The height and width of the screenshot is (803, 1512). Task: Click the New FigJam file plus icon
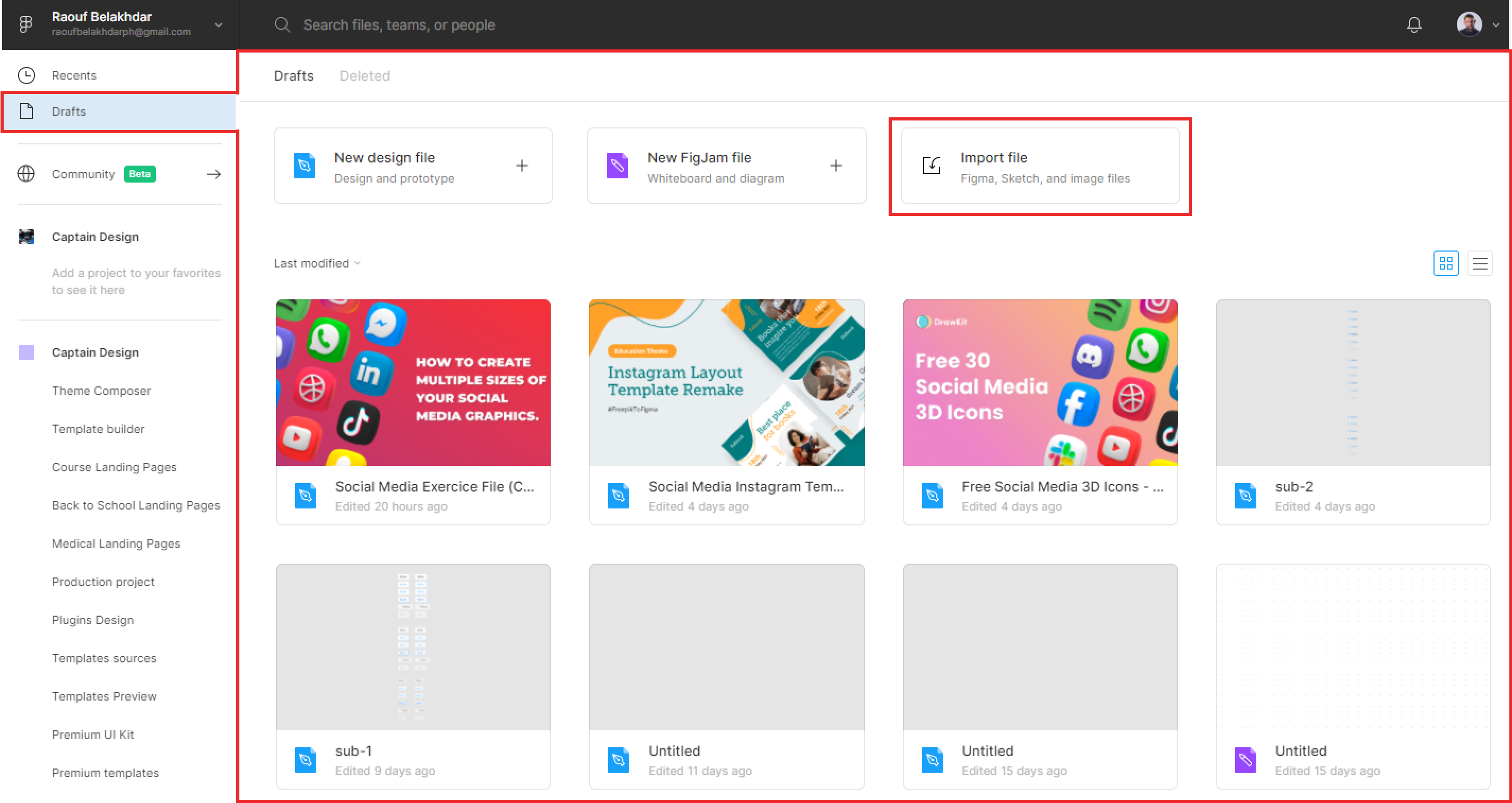pos(836,166)
